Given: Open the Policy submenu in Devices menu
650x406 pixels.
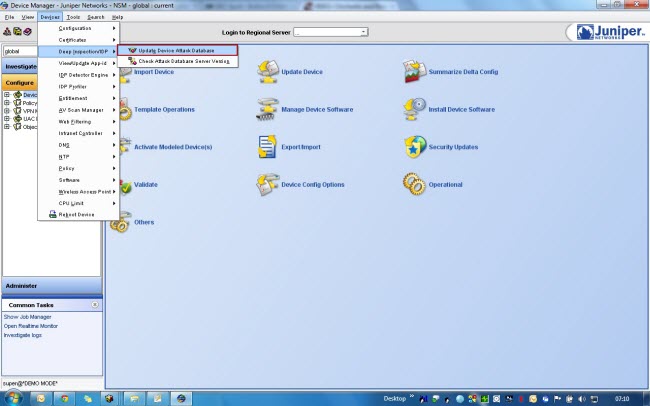Looking at the screenshot, I should click(79, 168).
